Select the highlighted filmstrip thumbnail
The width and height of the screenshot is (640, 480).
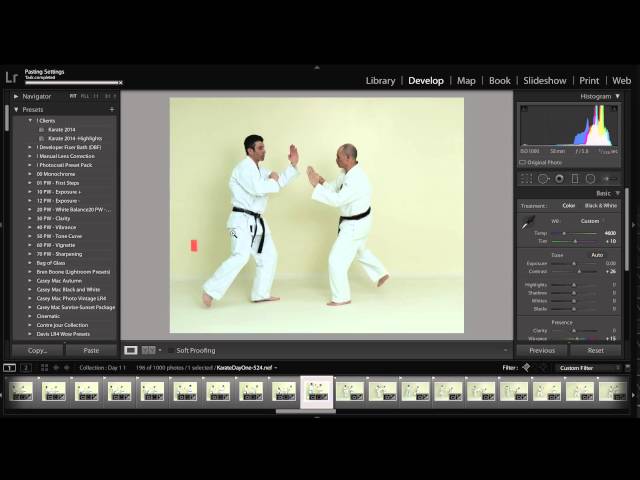coord(317,392)
